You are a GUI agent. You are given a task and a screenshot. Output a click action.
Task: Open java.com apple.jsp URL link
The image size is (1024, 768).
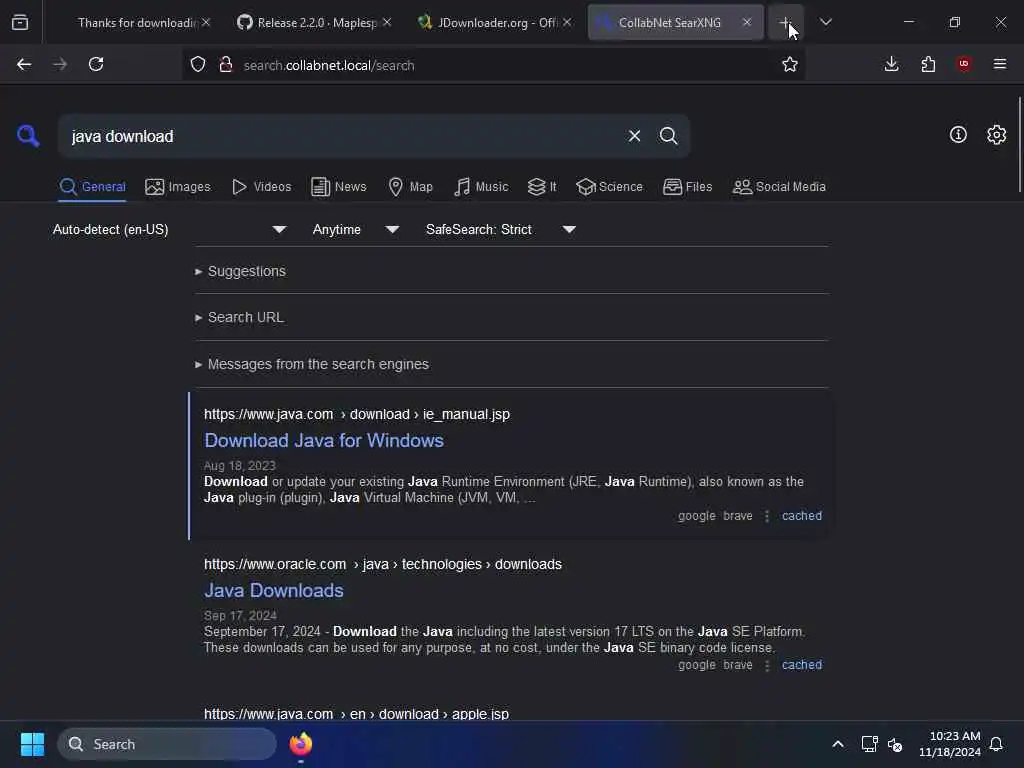(x=356, y=714)
